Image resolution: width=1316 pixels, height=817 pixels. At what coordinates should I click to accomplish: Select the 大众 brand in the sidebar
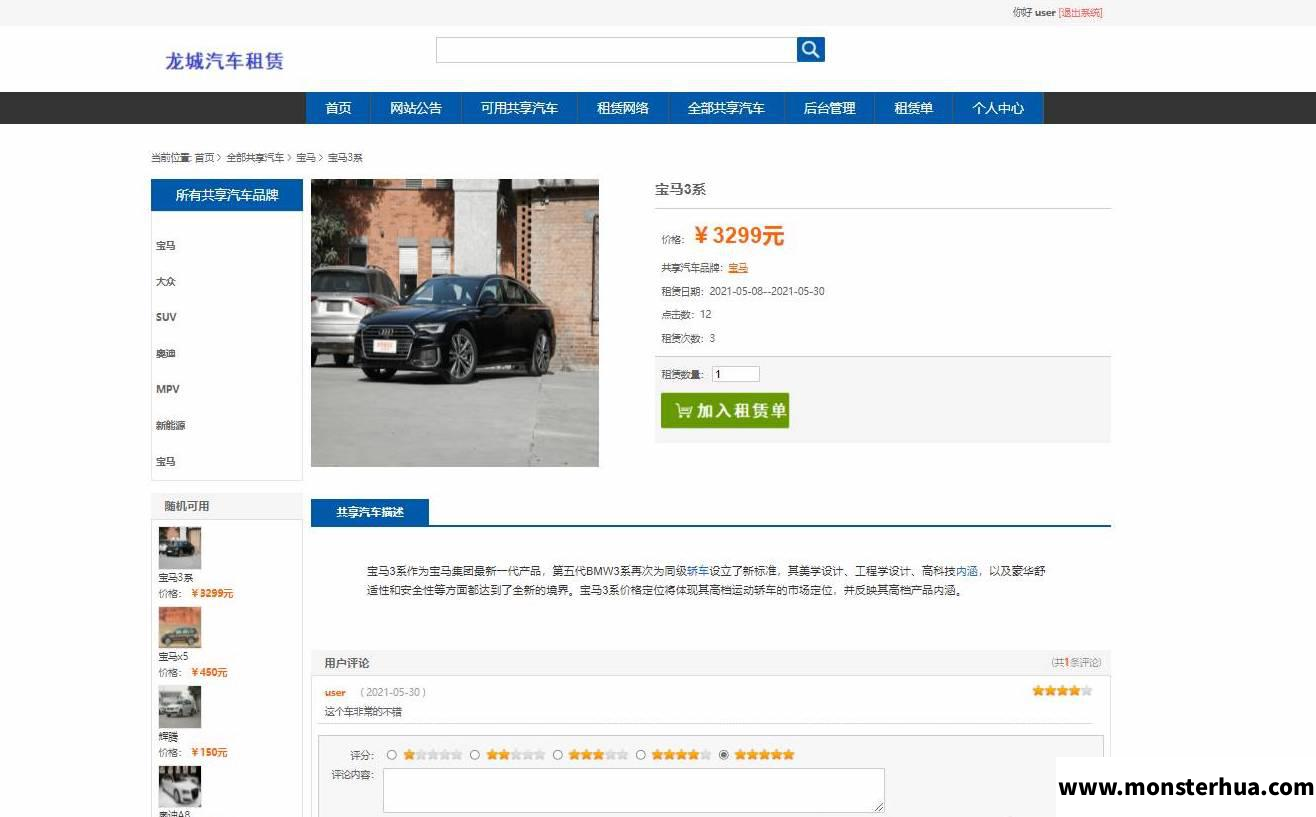coord(165,282)
